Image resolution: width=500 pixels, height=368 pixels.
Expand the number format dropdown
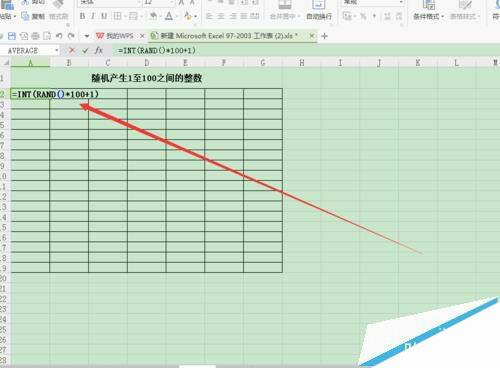(x=401, y=2)
